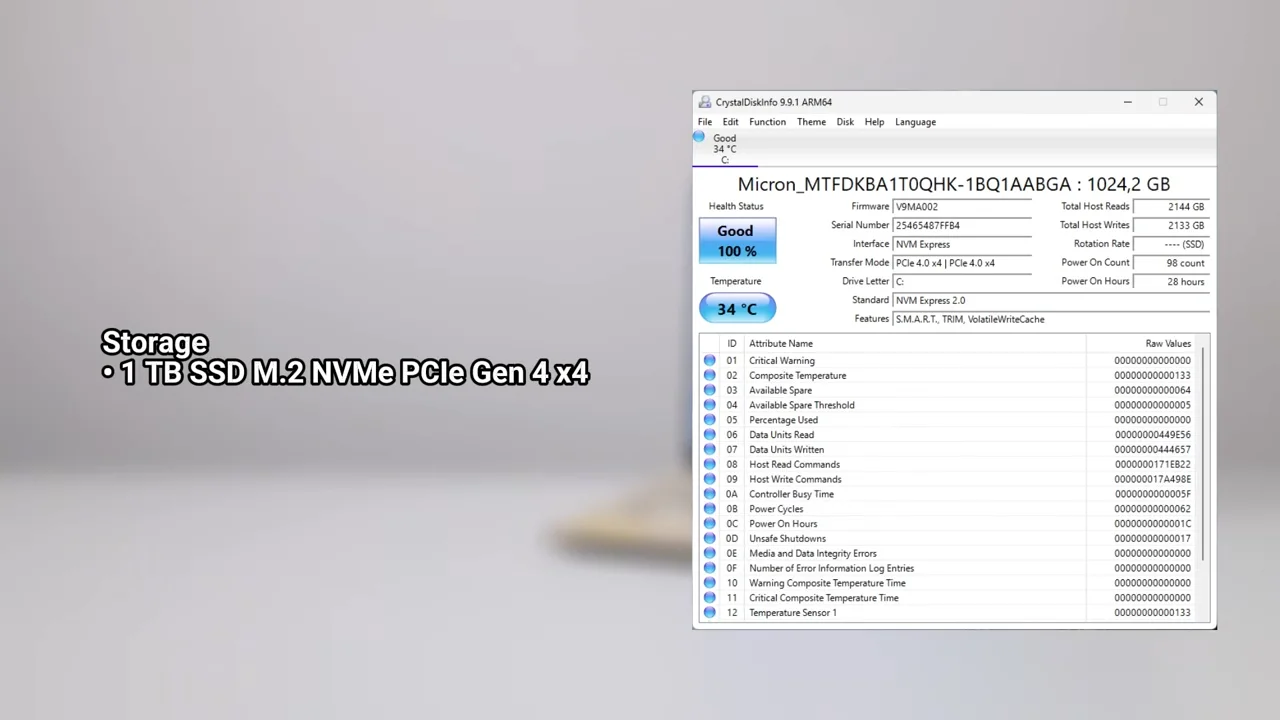Select the Data Units Written attribute name
Screen dimensions: 1280x720
786,449
